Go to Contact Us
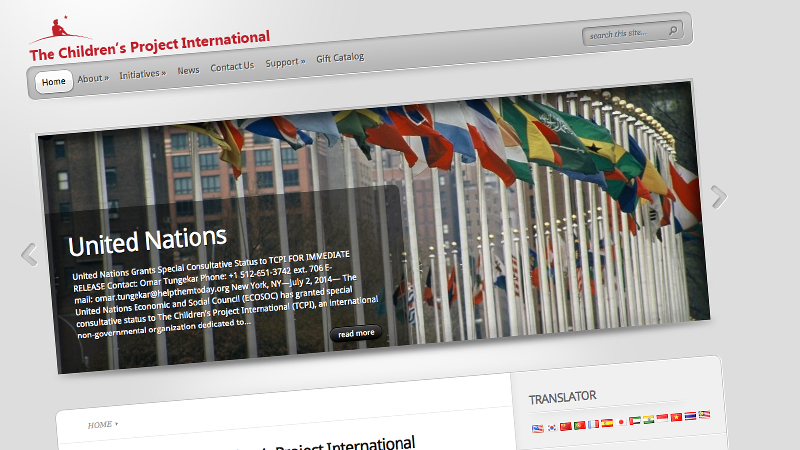This screenshot has height=450, width=800. [x=232, y=66]
